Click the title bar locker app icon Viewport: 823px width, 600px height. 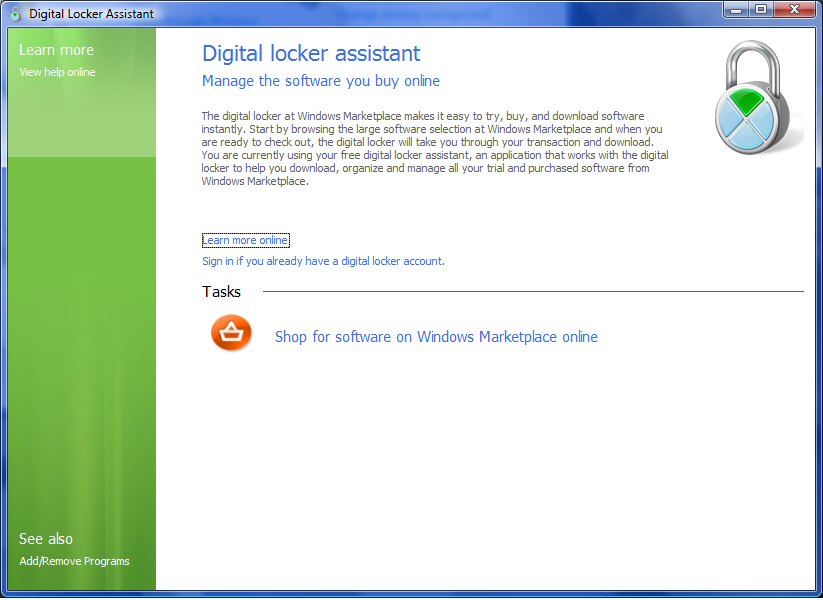pyautogui.click(x=15, y=14)
